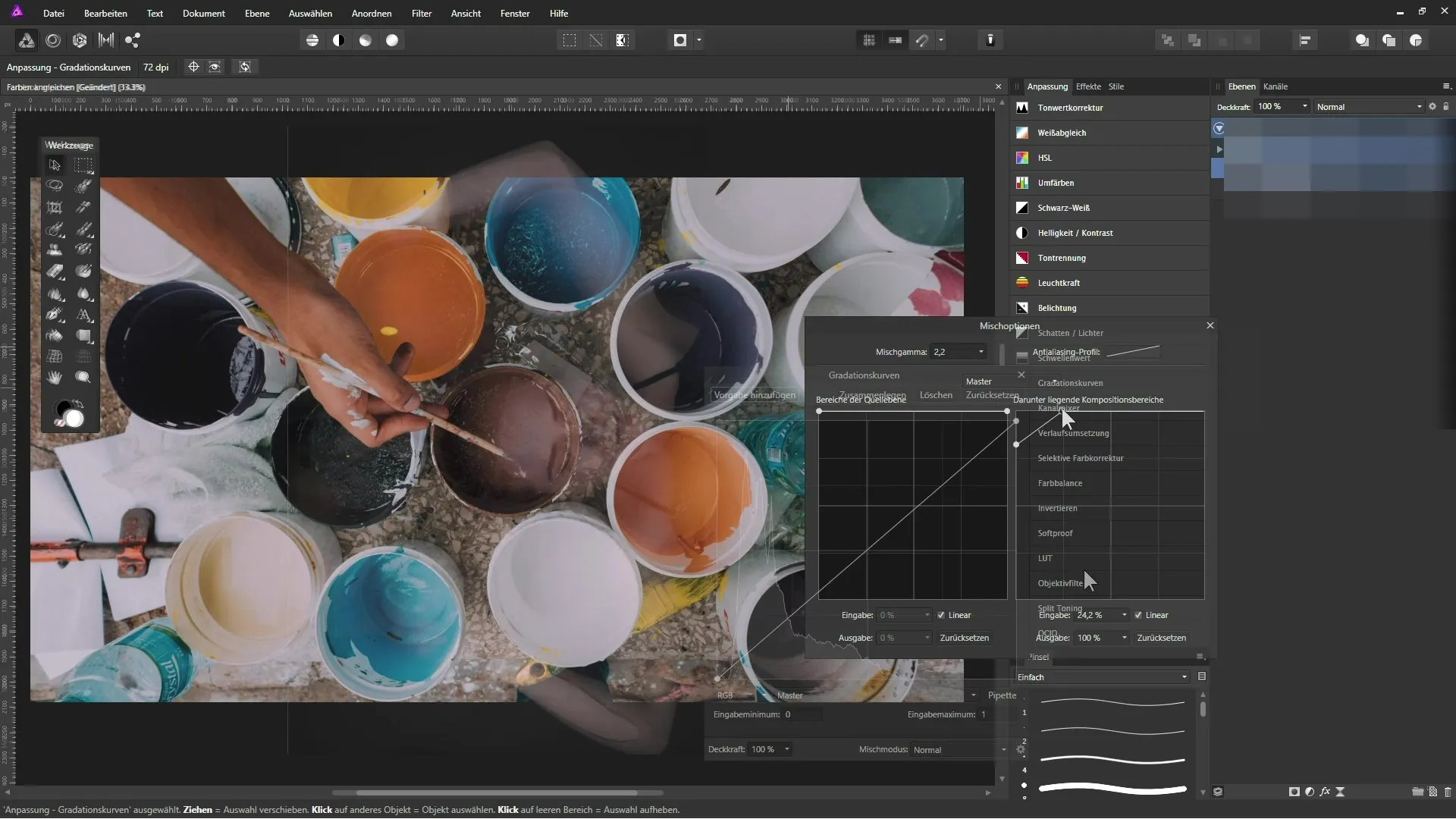The image size is (1456, 819).
Task: Select the Artistic Text tool
Action: (83, 314)
